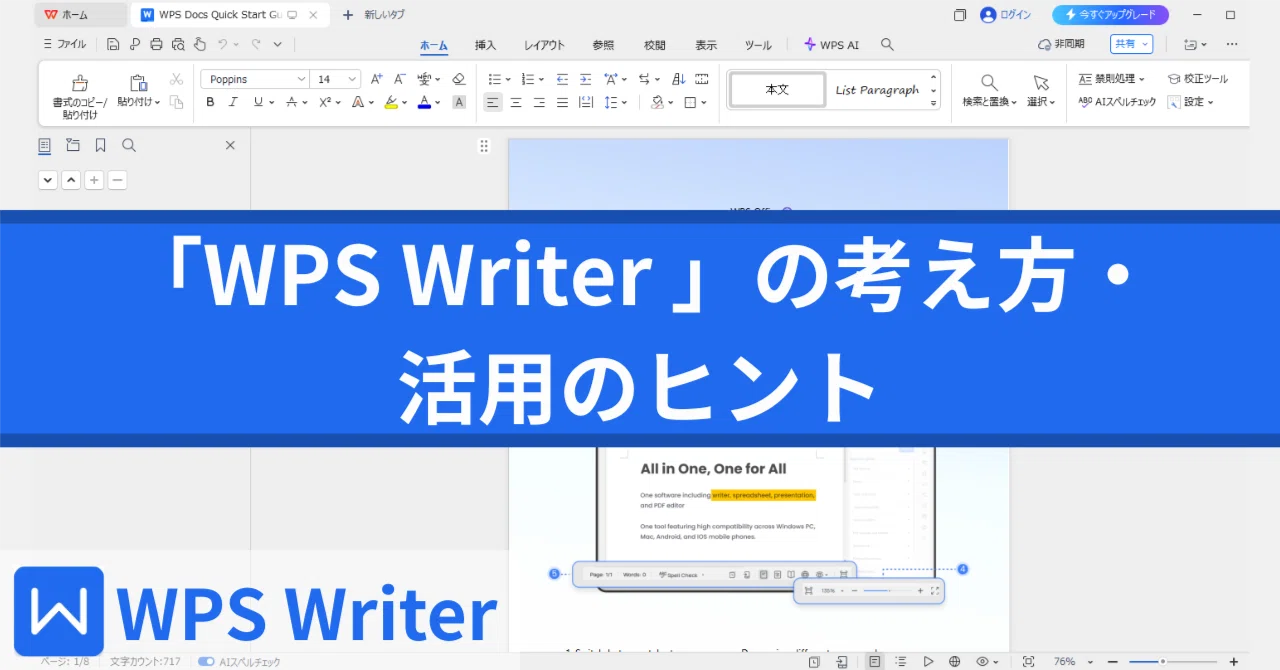The width and height of the screenshot is (1280, 670).
Task: Click the Increase Font Size icon
Action: point(376,79)
